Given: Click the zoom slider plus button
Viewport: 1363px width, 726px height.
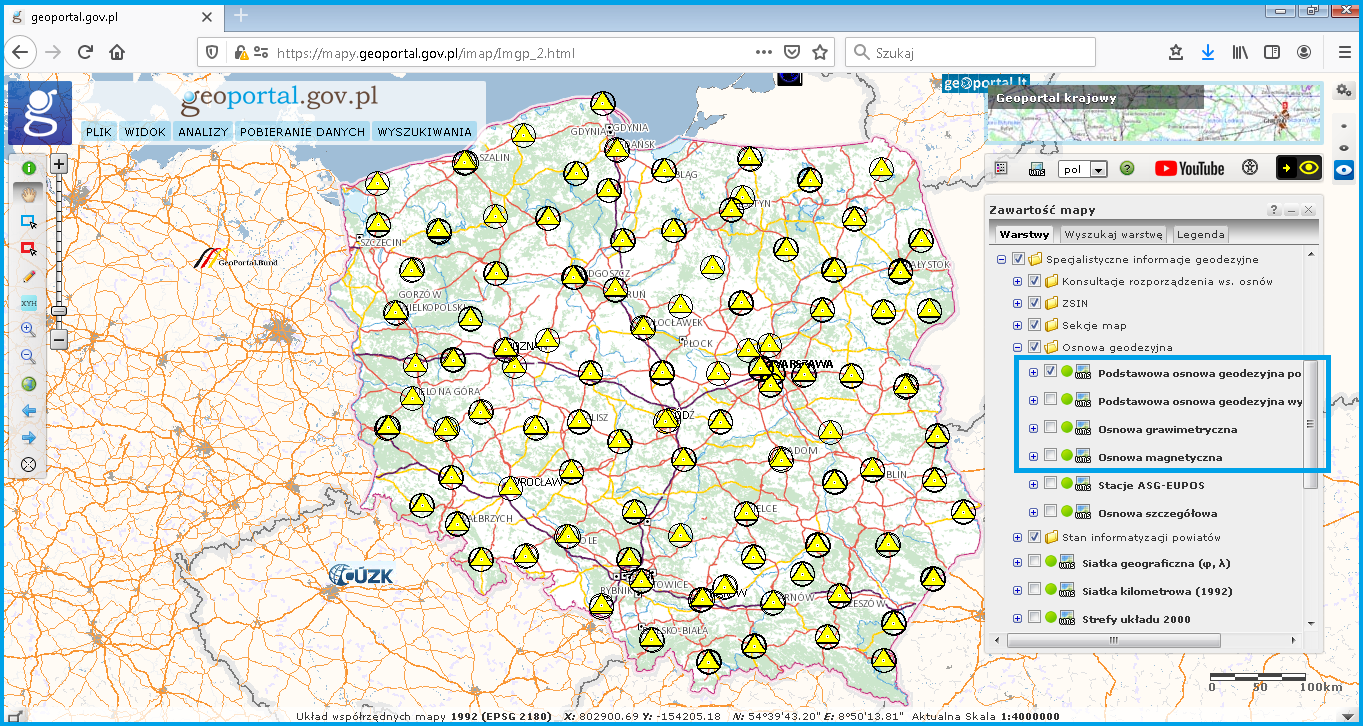Looking at the screenshot, I should (59, 164).
